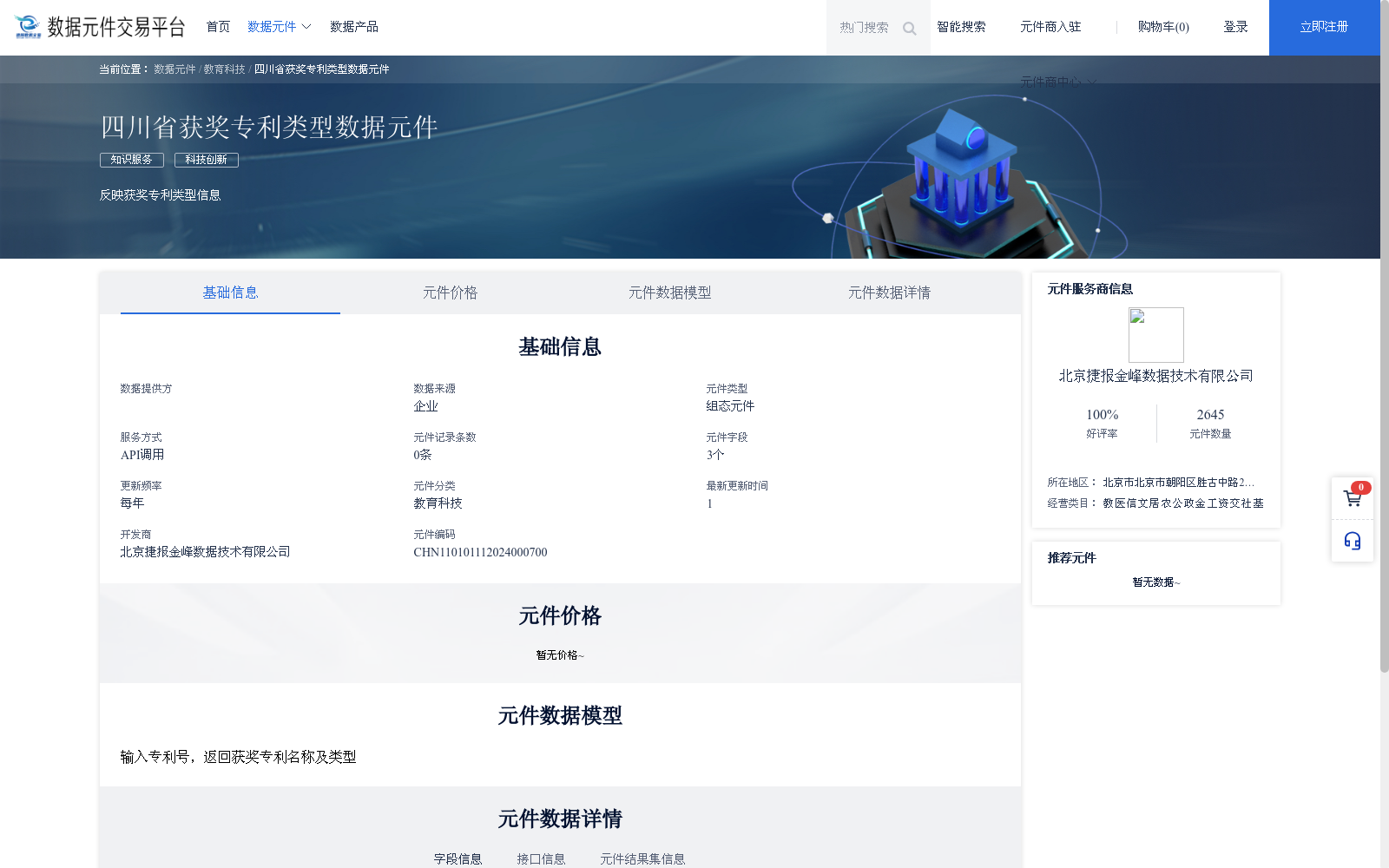Click the service provider avatar image
Image resolution: width=1389 pixels, height=868 pixels.
(x=1156, y=335)
